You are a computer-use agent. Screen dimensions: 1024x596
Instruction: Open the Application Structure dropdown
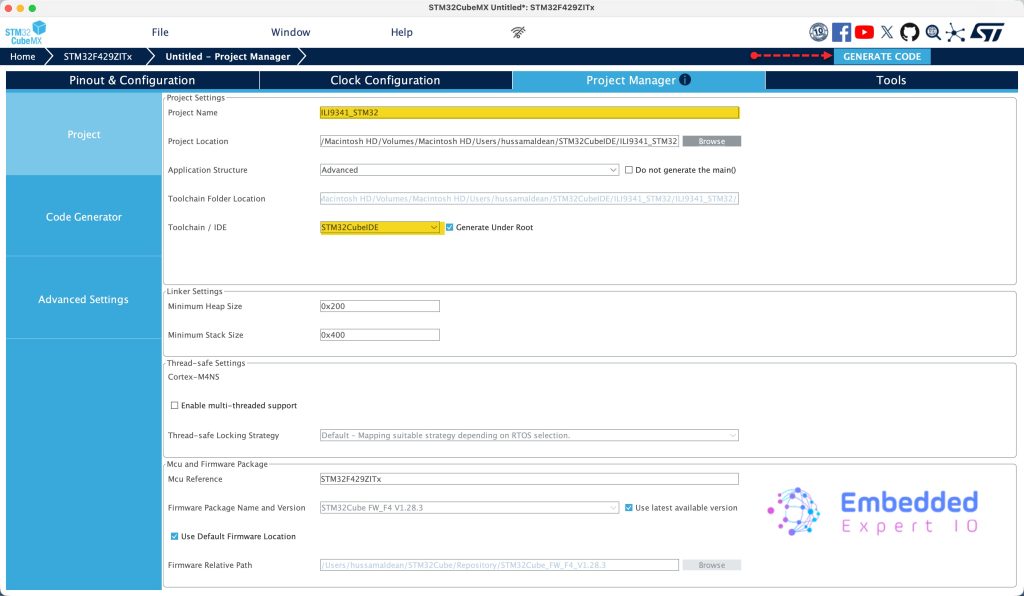click(469, 170)
